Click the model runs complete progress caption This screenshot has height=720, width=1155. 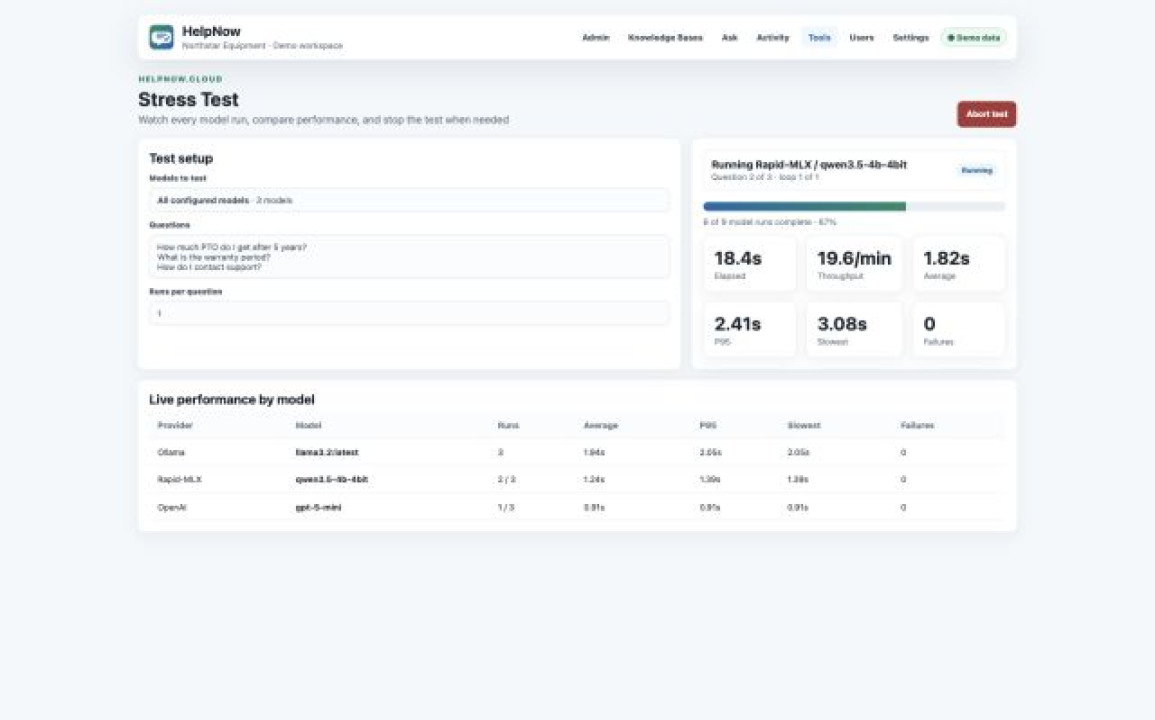[x=770, y=222]
